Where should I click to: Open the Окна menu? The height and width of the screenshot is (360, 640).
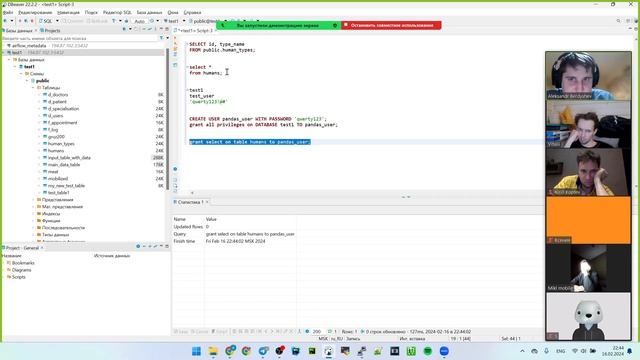click(x=173, y=13)
